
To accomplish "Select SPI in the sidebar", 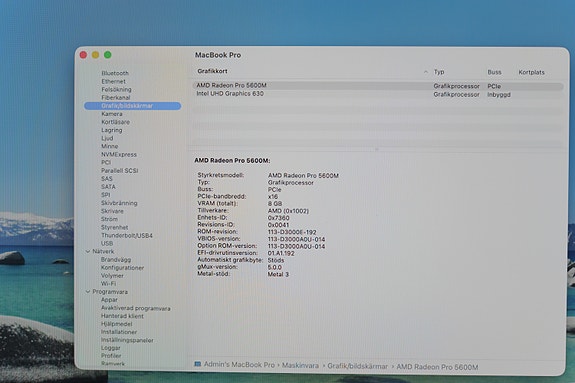I will 105,195.
